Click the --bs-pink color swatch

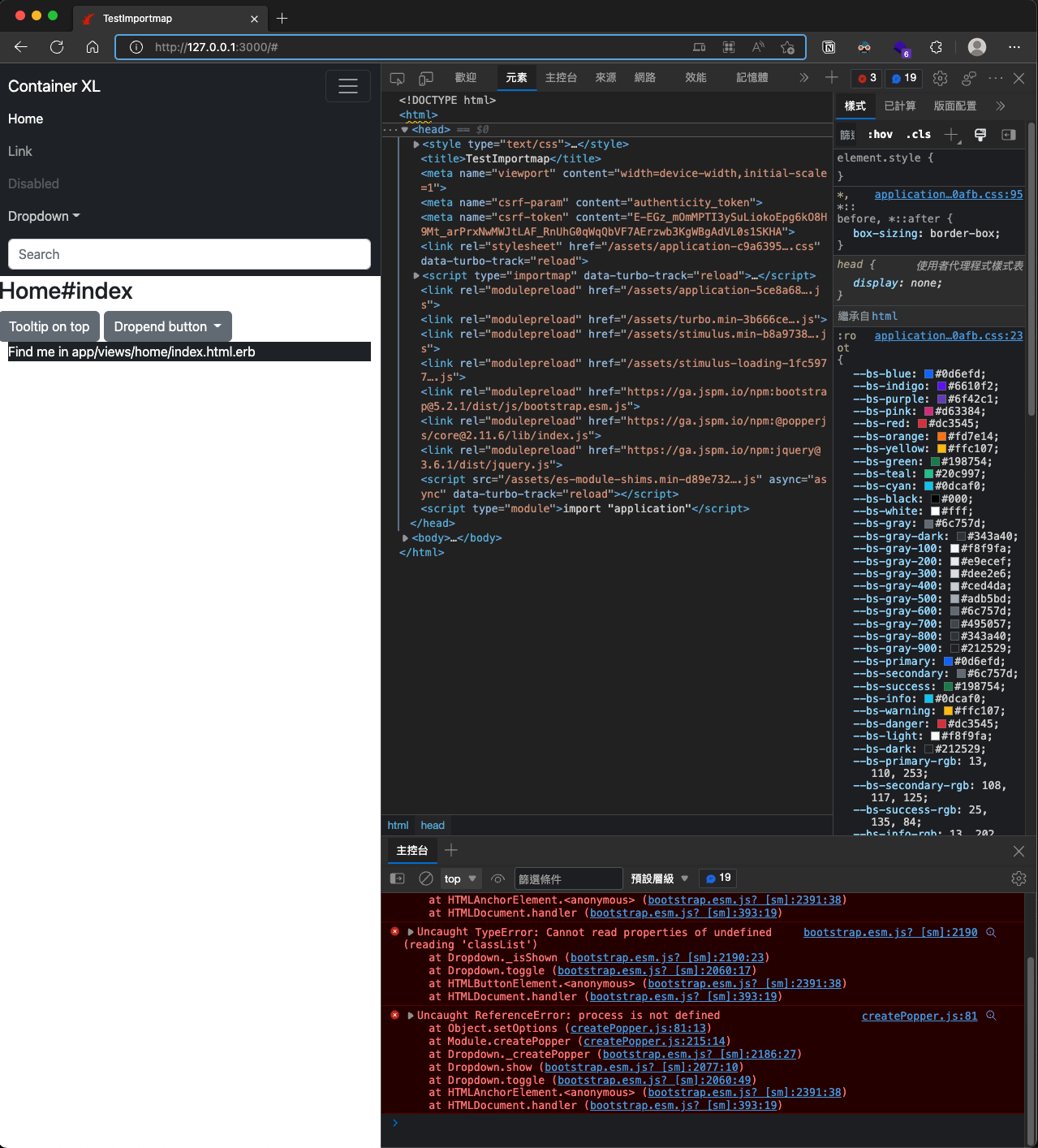928,412
